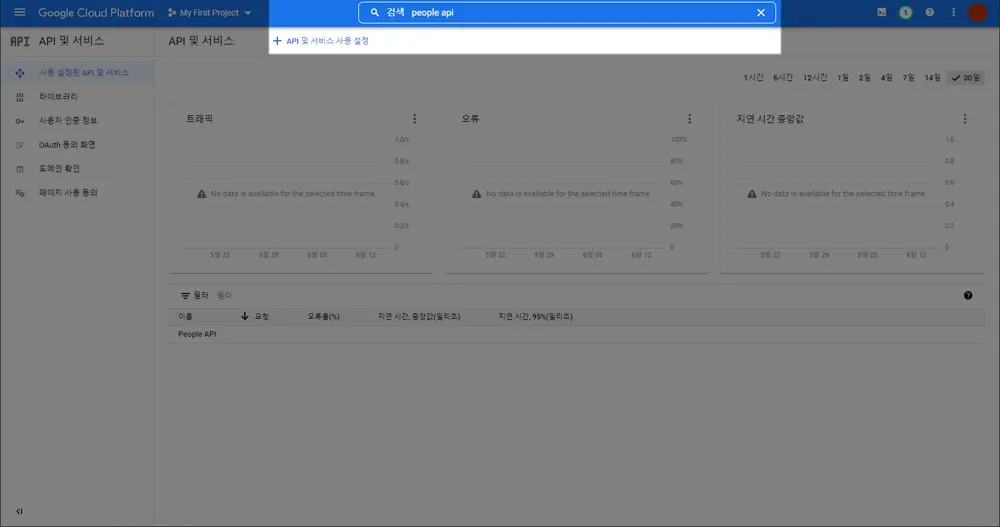The height and width of the screenshot is (527, 1000).
Task: Open the Cloud Shell terminal icon
Action: [x=881, y=12]
